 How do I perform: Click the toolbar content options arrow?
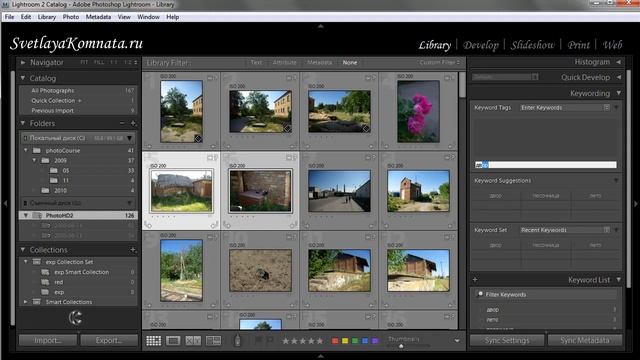457,341
